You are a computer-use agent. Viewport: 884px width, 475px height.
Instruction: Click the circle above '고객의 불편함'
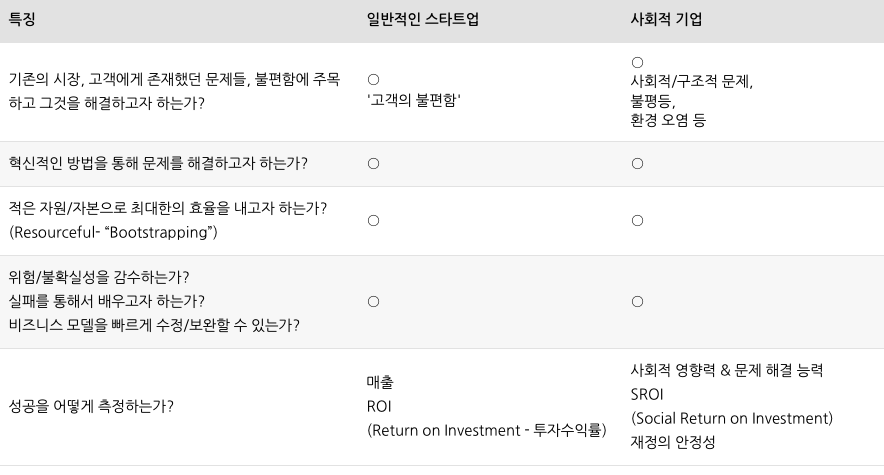(373, 79)
